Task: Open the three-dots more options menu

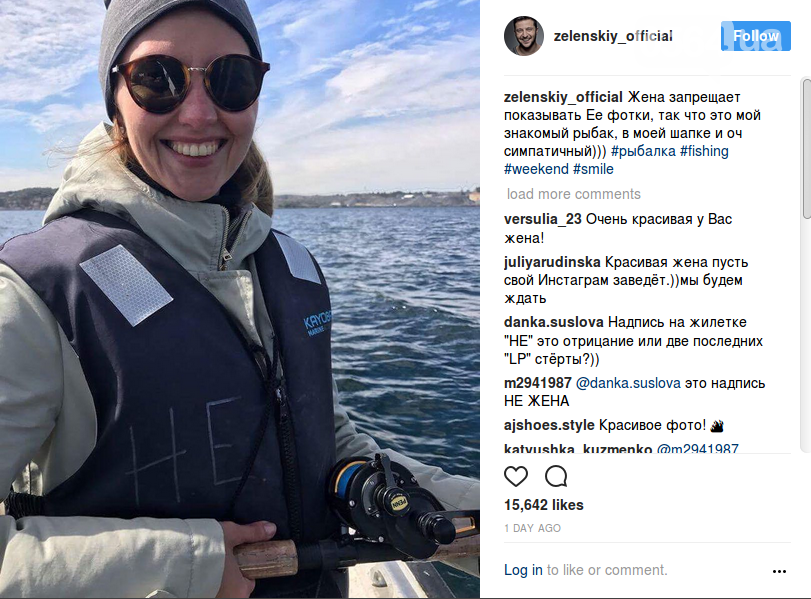Action: pos(779,571)
